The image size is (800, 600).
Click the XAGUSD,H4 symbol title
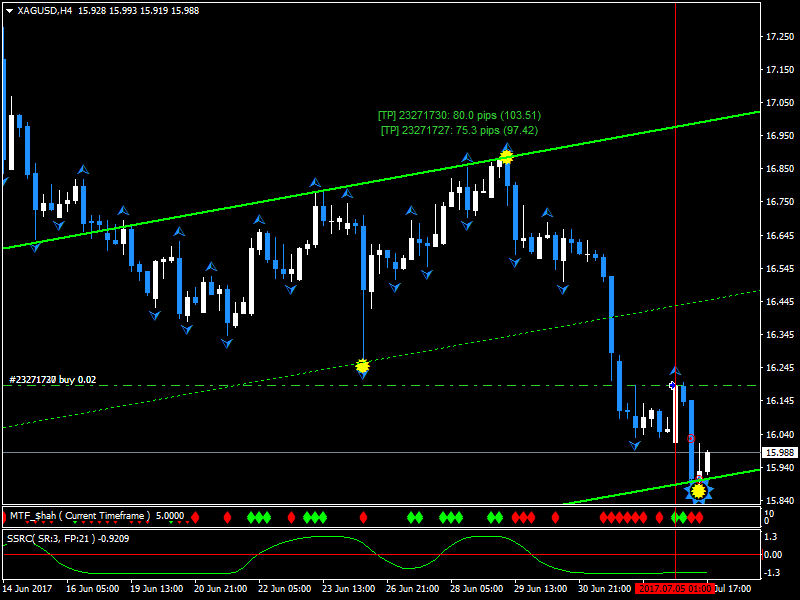(44, 11)
